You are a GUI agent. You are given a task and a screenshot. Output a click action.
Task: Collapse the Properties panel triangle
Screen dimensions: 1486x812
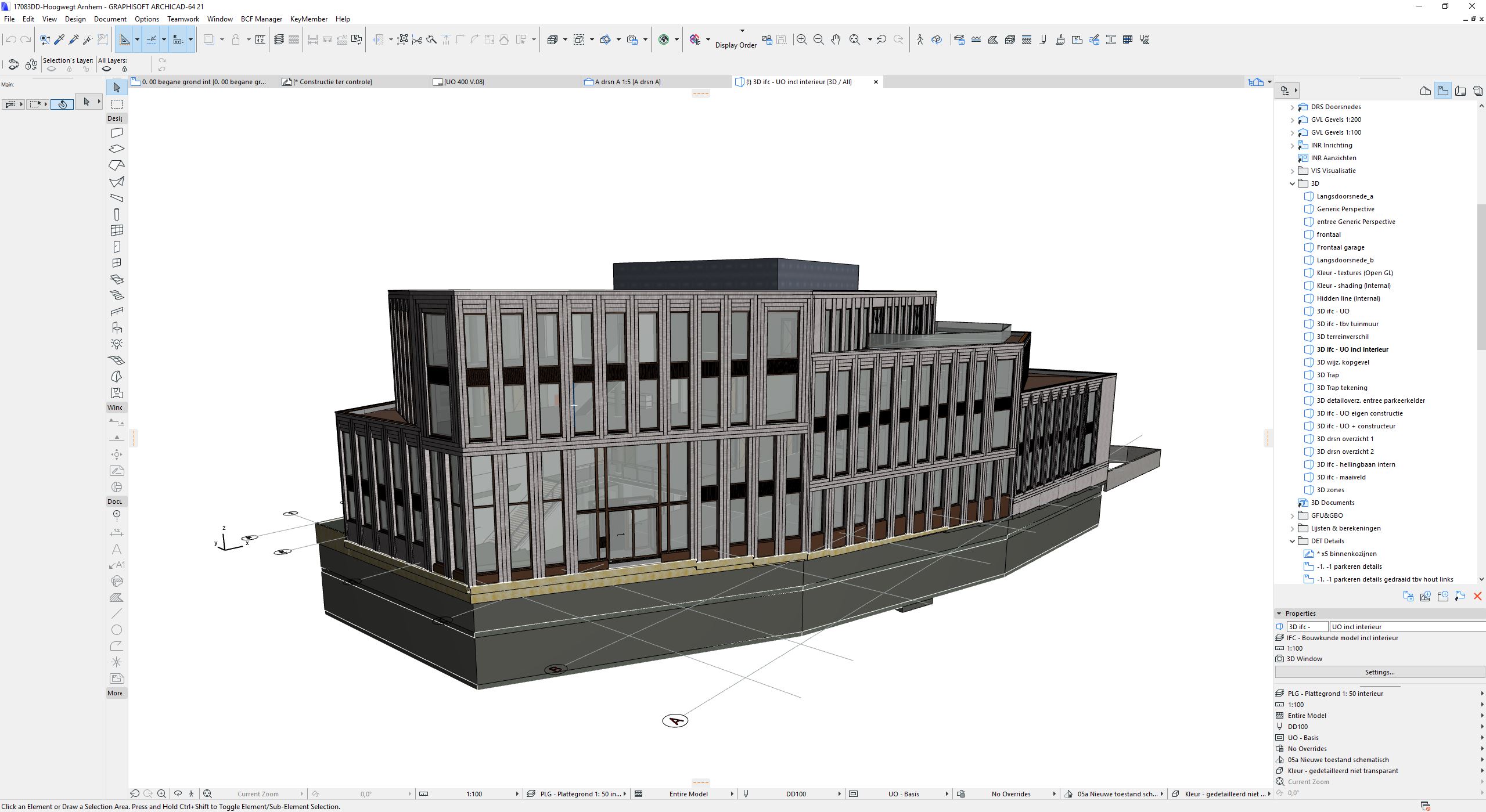[1279, 613]
